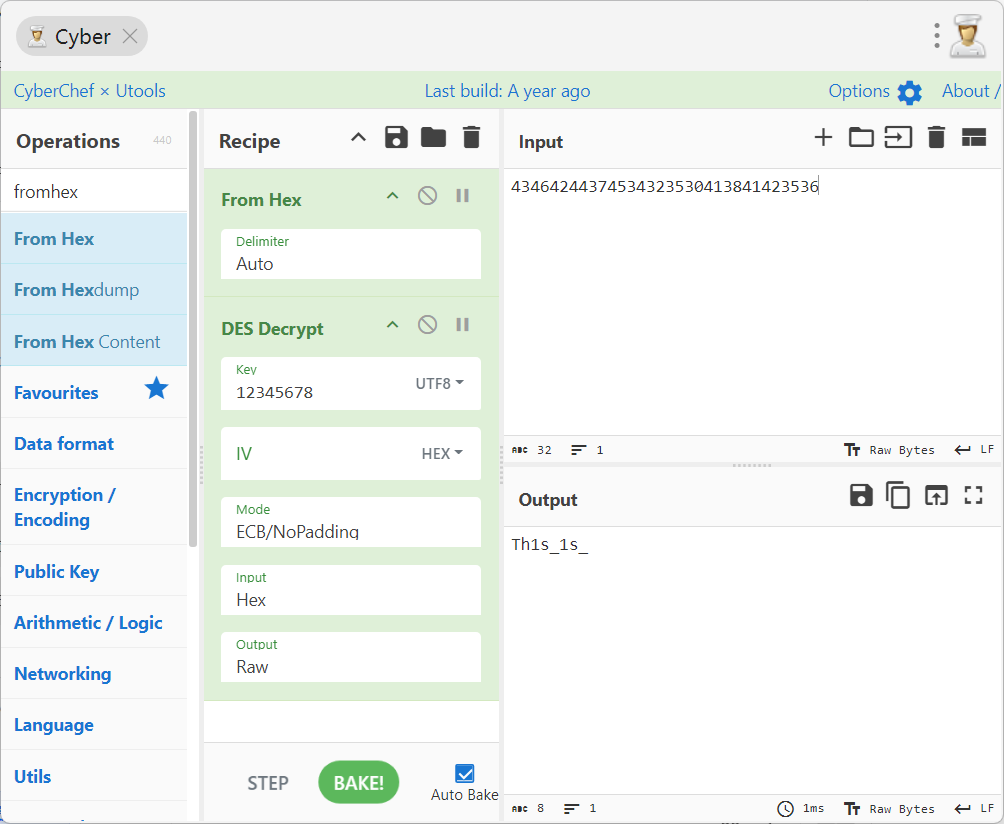Screen dimensions: 1004x824
Task: Load a recipe from folder icon
Action: pyautogui.click(x=433, y=137)
